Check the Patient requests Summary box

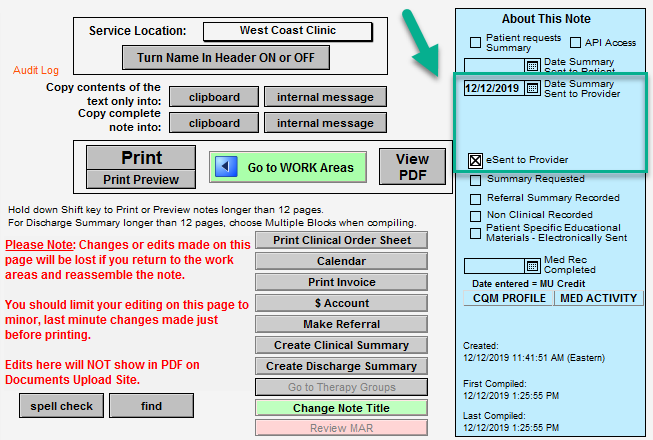pos(476,42)
